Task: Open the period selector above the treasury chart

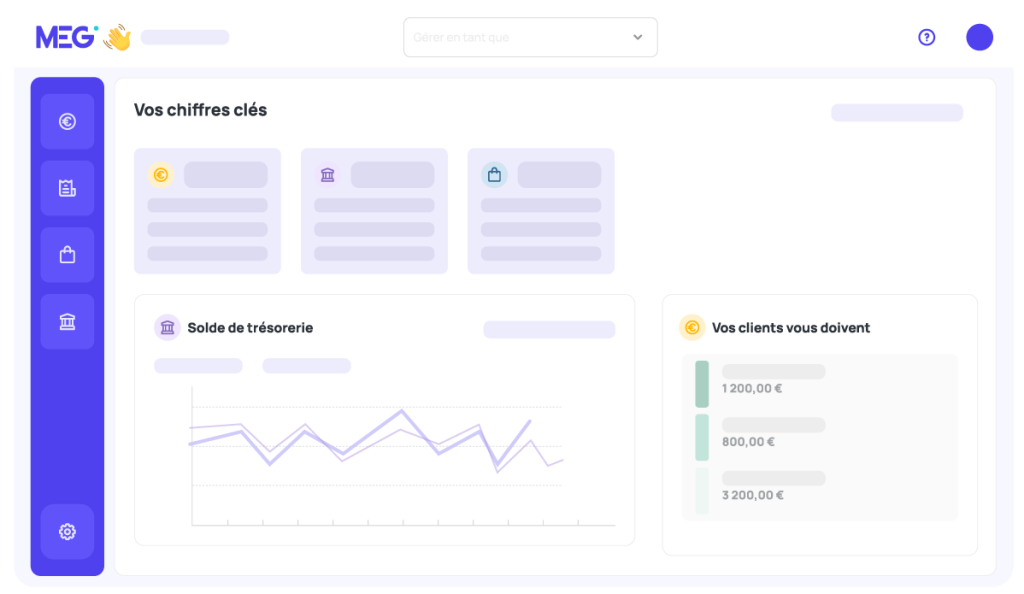Action: 548,329
